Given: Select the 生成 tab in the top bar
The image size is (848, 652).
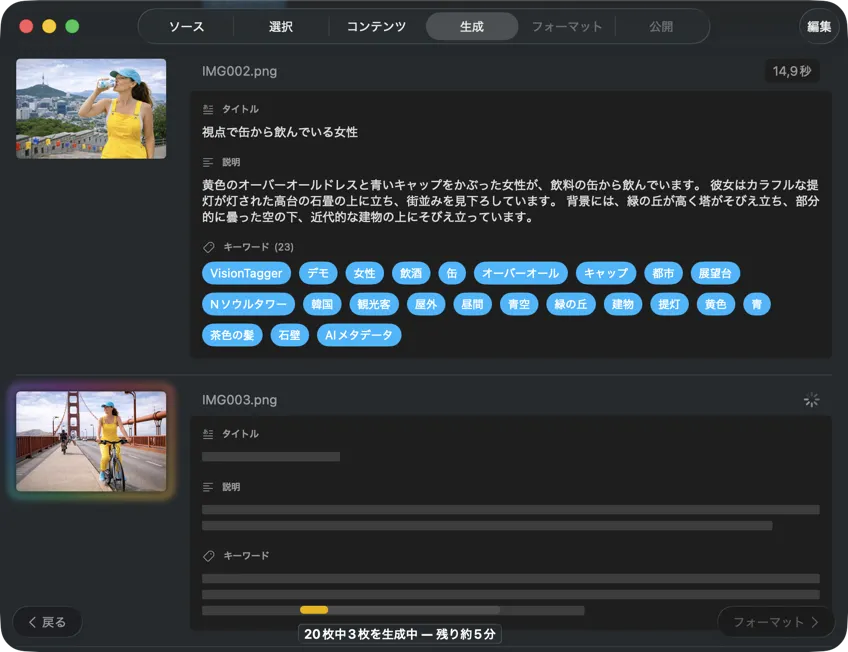Looking at the screenshot, I should 471,26.
